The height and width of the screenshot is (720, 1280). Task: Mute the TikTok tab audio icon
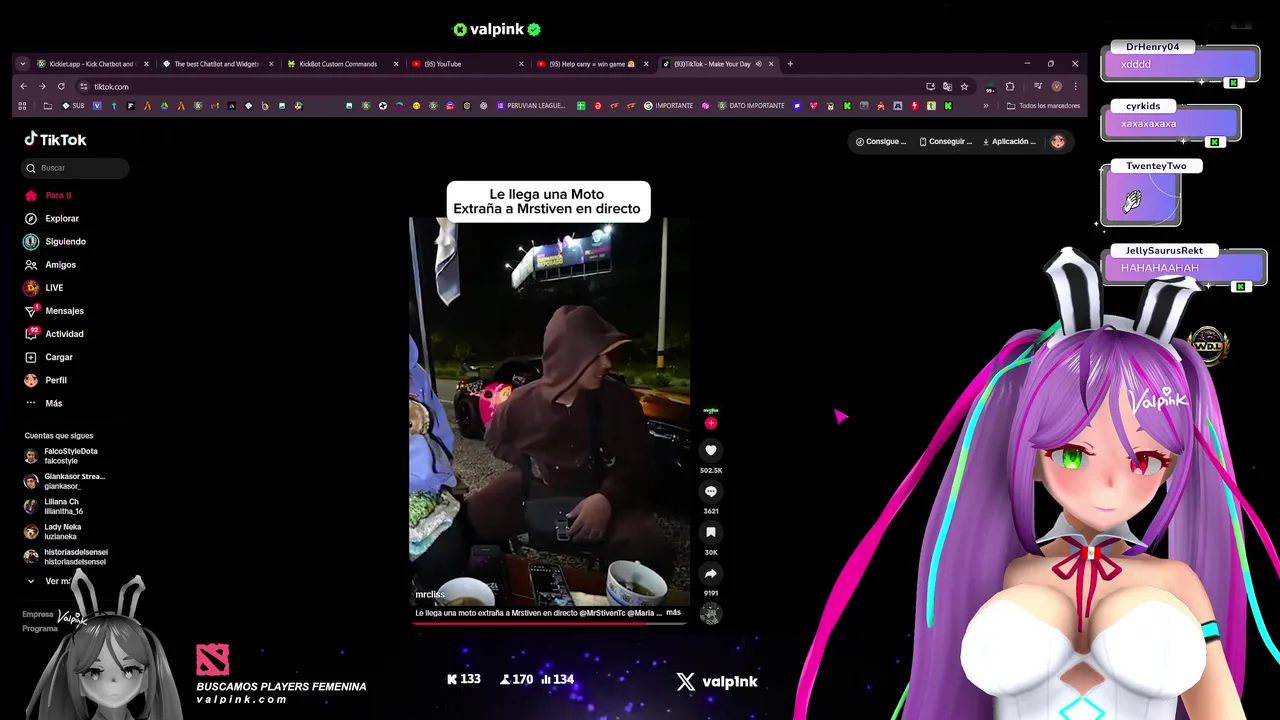click(x=758, y=64)
